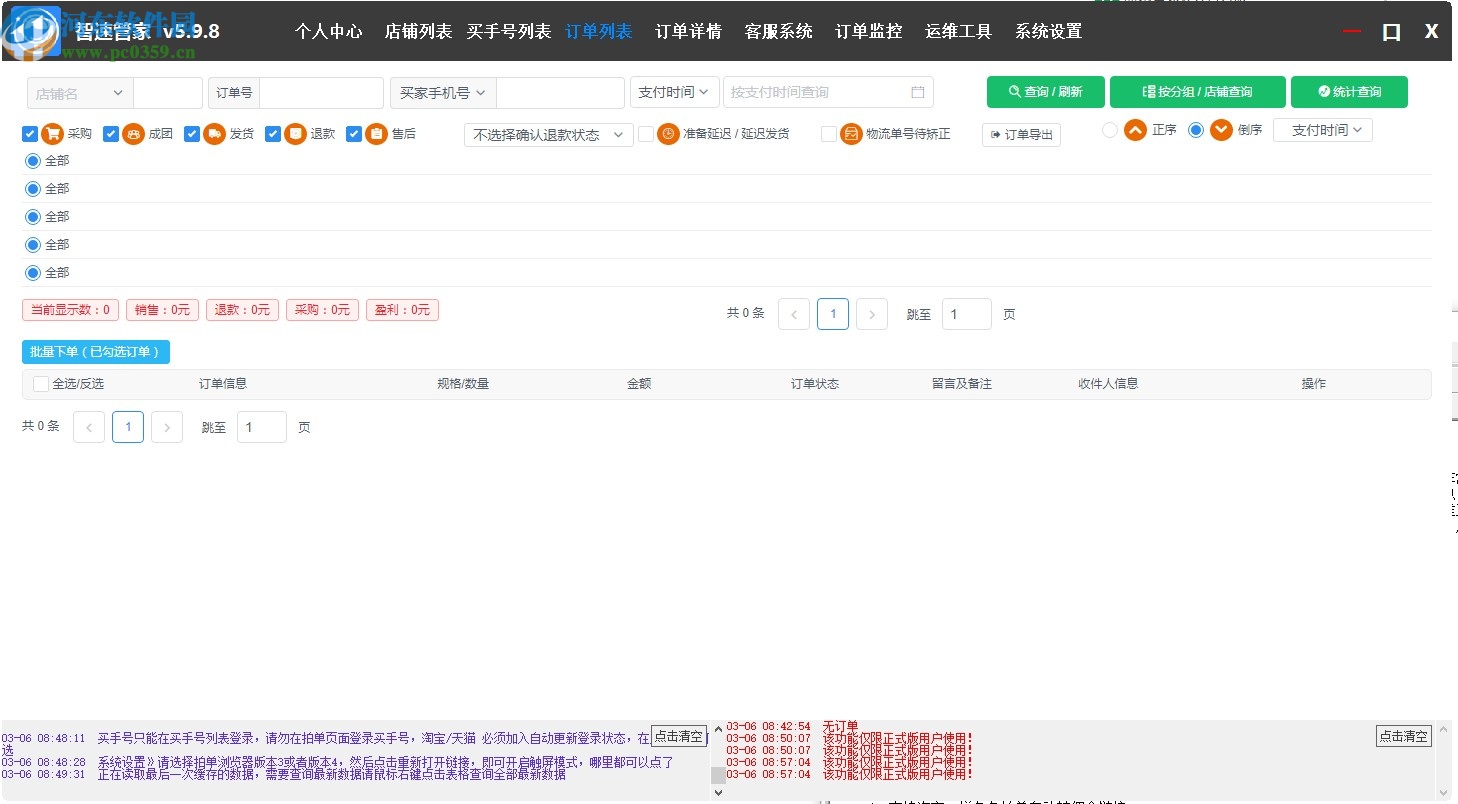The width and height of the screenshot is (1458, 804).
Task: Click the 统计查询 button
Action: click(x=1349, y=91)
